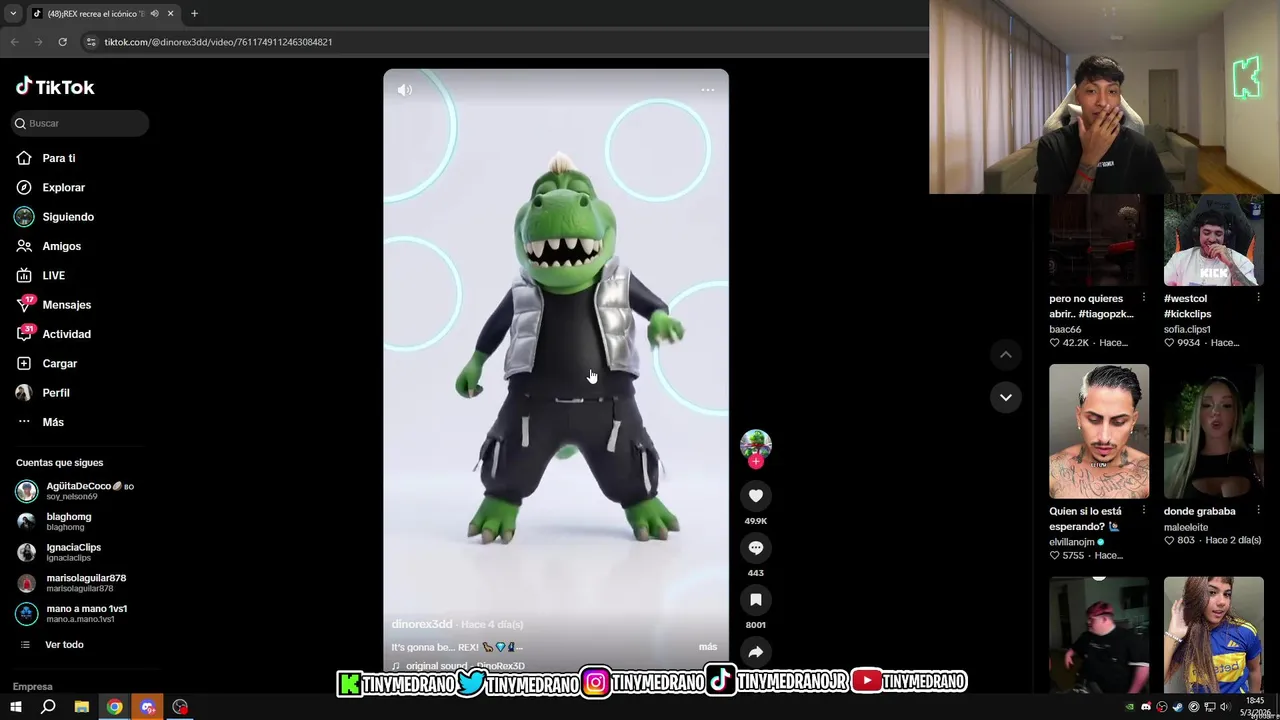Open Mensajes inbox
Image resolution: width=1280 pixels, height=720 pixels.
[x=54, y=305]
